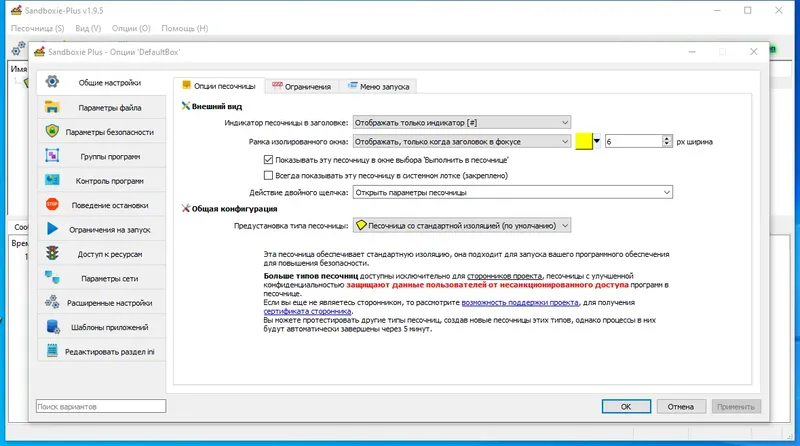Click the Меню запуска tab icon

[x=353, y=86]
